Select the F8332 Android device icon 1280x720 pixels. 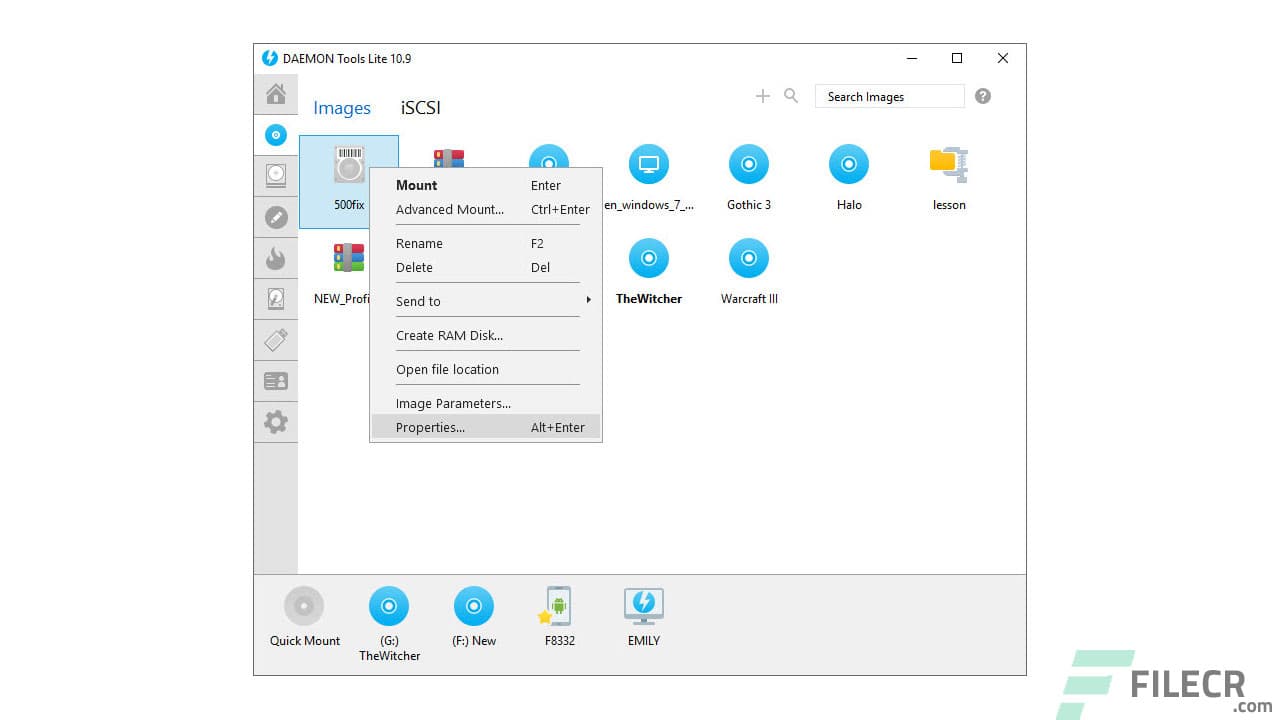click(557, 606)
